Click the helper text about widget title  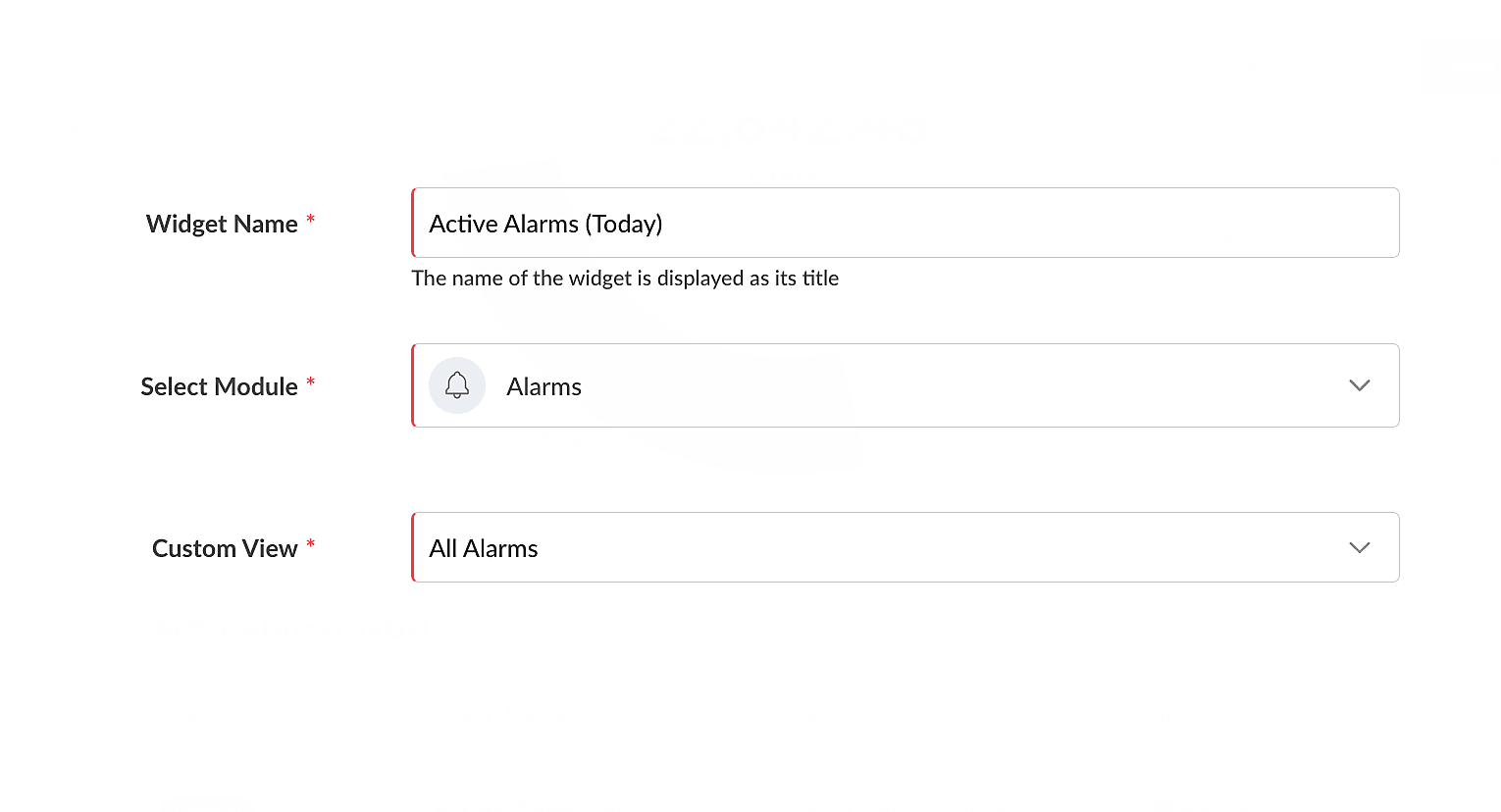625,279
